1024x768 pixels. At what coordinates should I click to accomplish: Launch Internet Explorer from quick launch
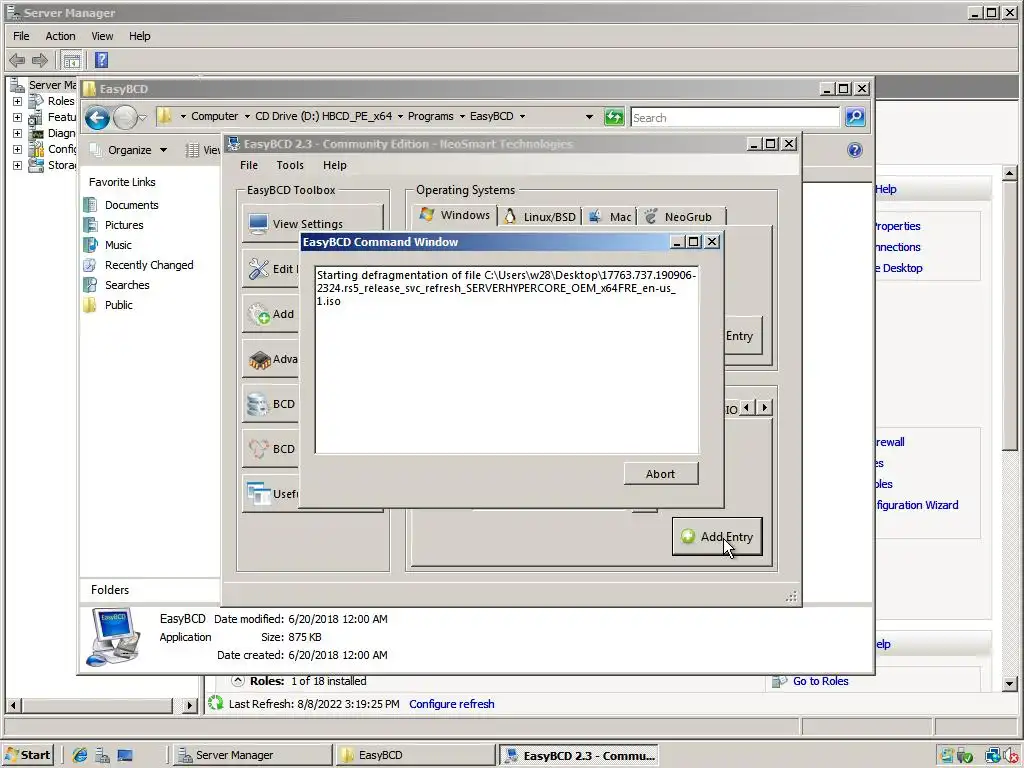[80, 755]
